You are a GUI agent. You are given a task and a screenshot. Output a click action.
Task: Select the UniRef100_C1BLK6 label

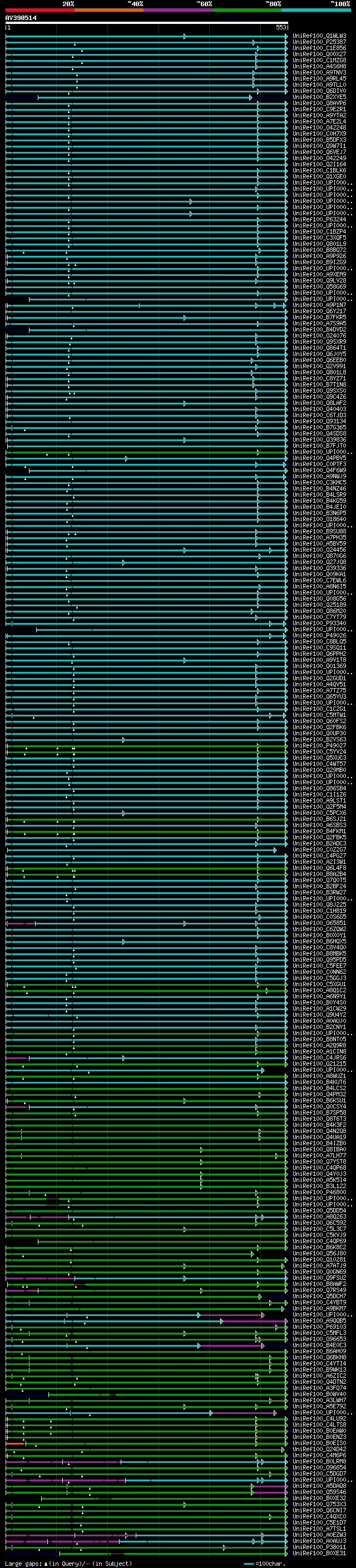point(319,170)
